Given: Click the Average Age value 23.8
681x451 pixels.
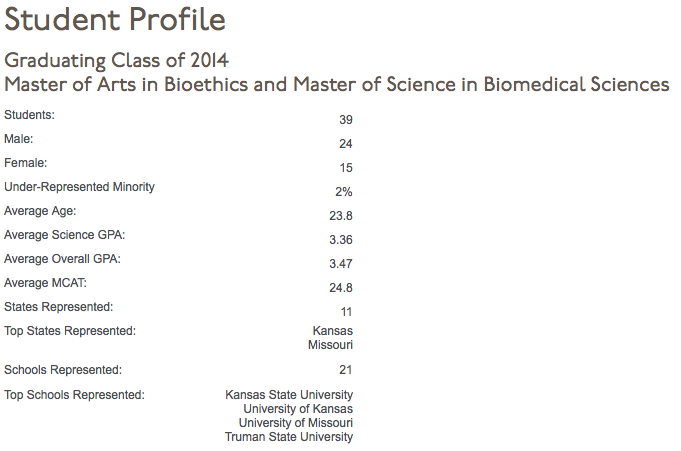Looking at the screenshot, I should [341, 216].
